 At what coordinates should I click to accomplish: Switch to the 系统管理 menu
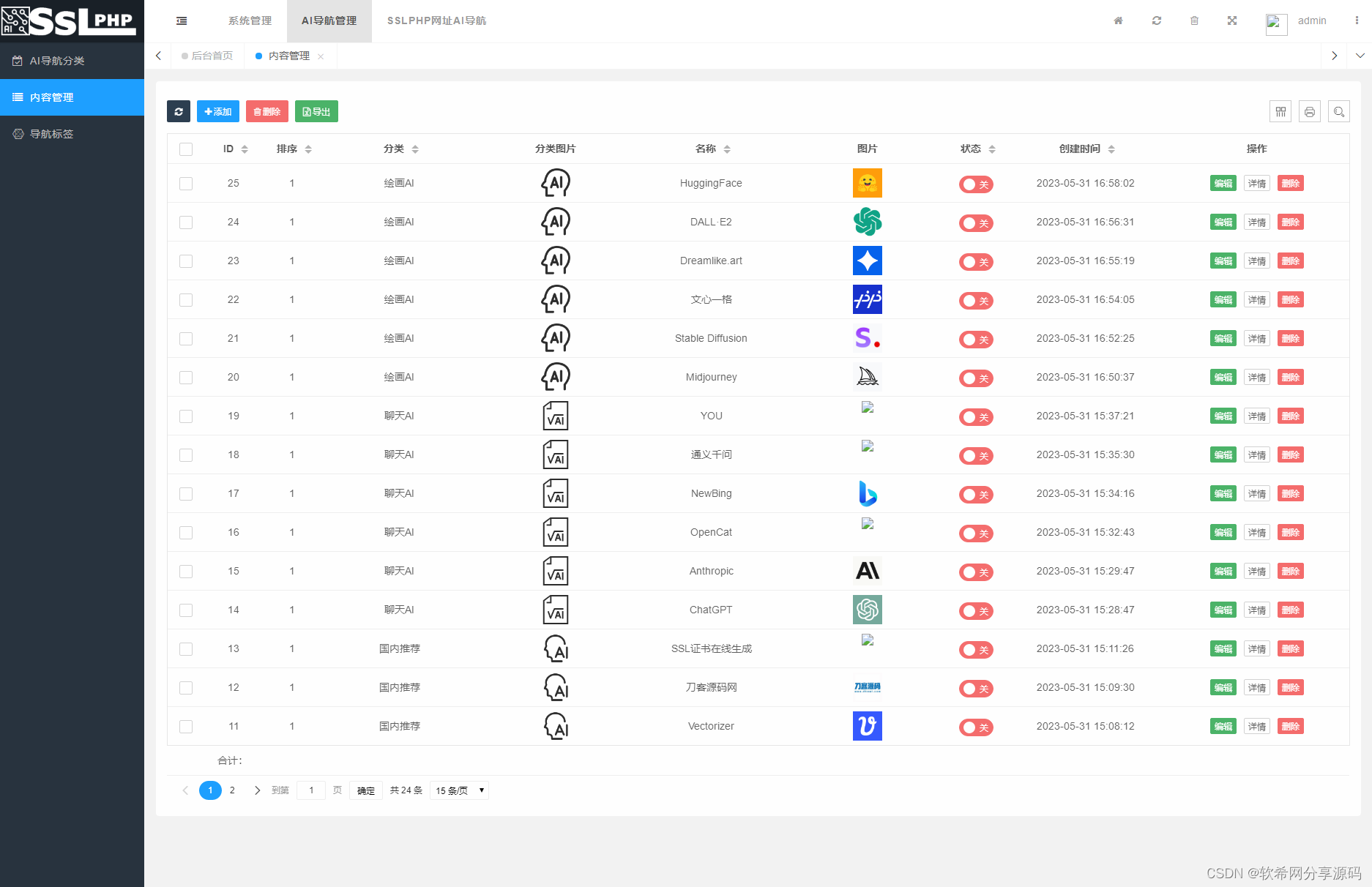coord(250,20)
